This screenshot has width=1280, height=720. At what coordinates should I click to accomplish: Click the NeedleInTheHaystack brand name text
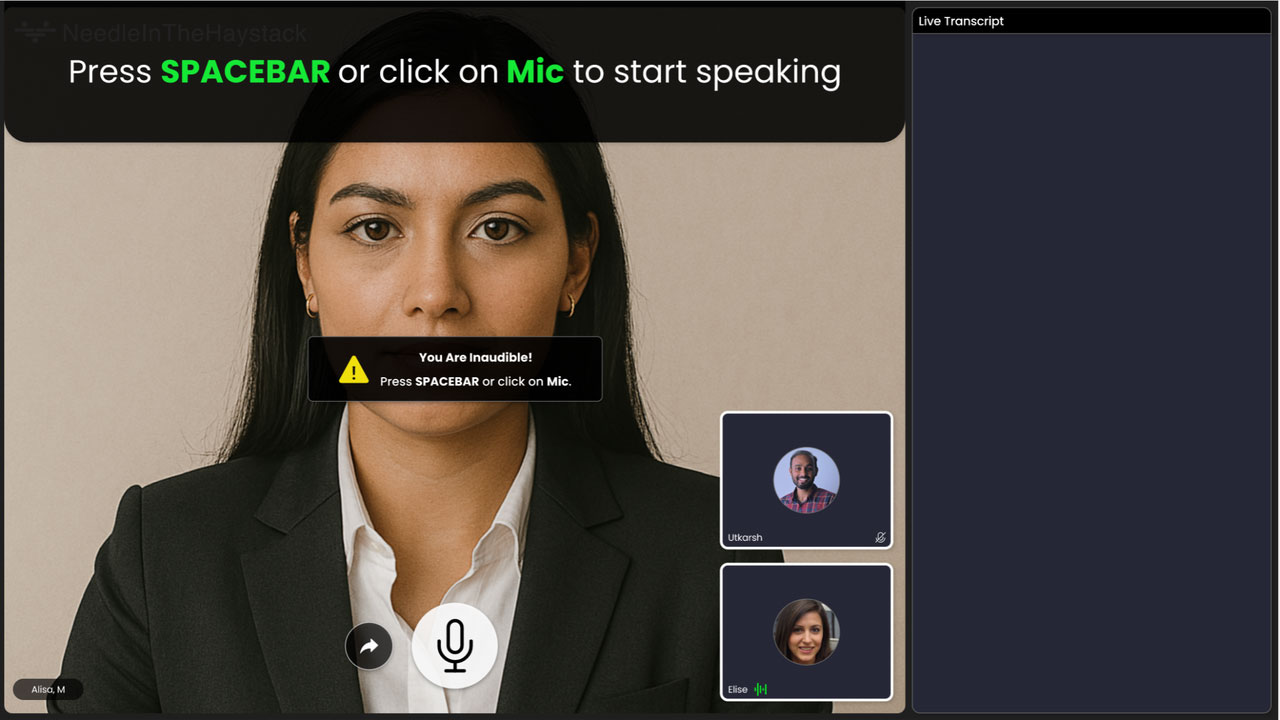[184, 33]
